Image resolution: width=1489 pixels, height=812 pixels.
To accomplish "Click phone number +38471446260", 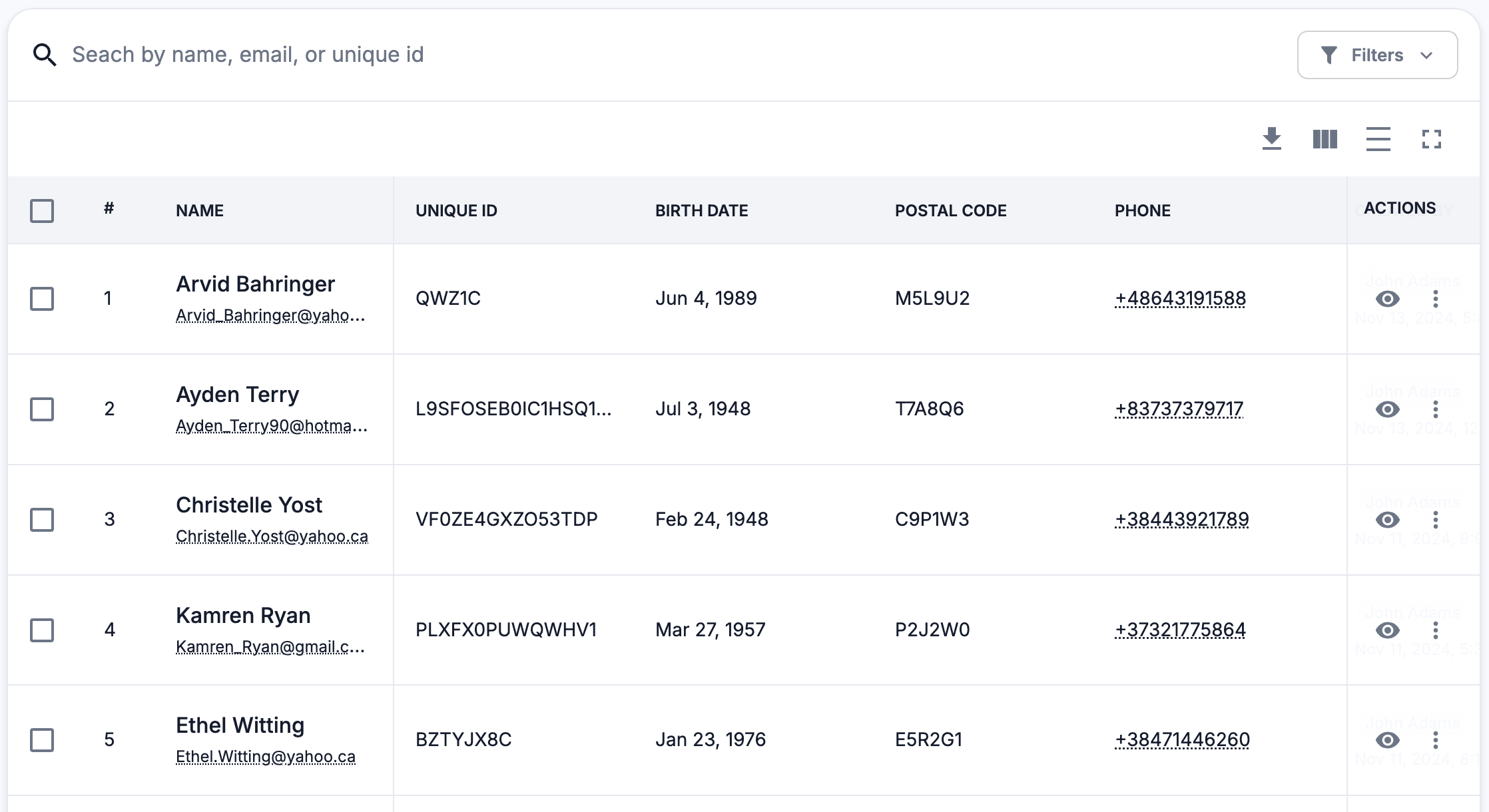I will click(x=1182, y=740).
